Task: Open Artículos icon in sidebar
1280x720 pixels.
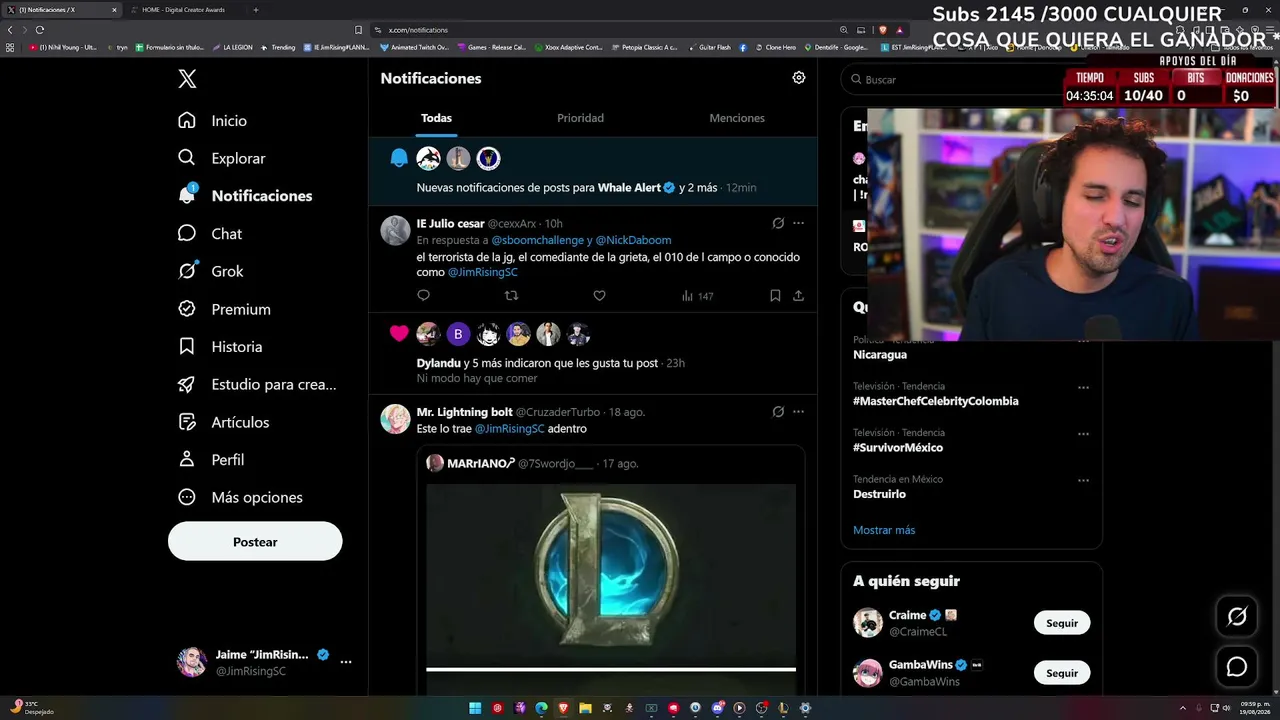Action: coord(187,422)
